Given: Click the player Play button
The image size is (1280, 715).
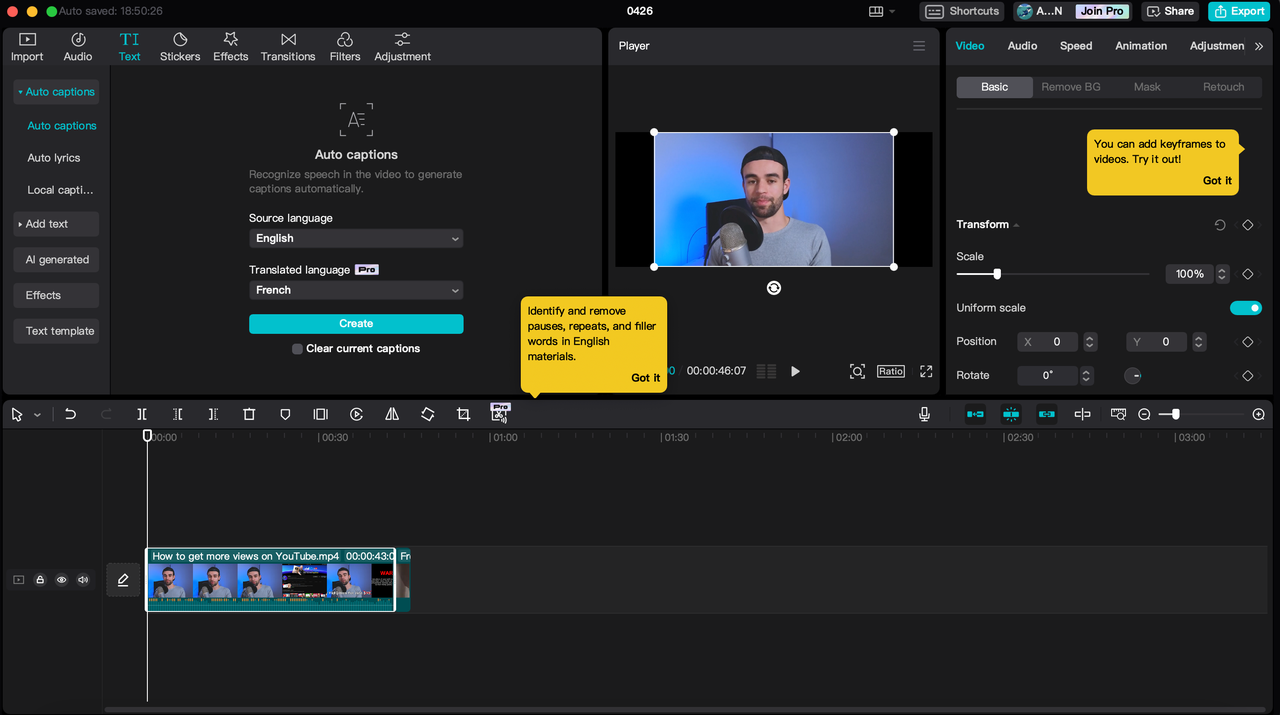Looking at the screenshot, I should (x=795, y=371).
